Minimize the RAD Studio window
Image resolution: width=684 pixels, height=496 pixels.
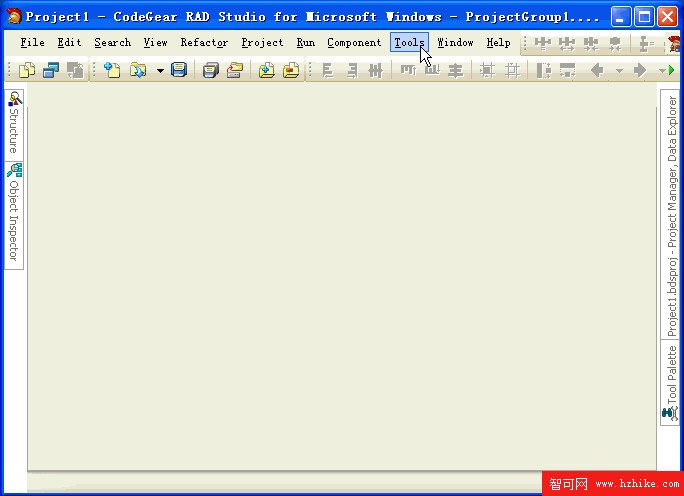coord(620,17)
